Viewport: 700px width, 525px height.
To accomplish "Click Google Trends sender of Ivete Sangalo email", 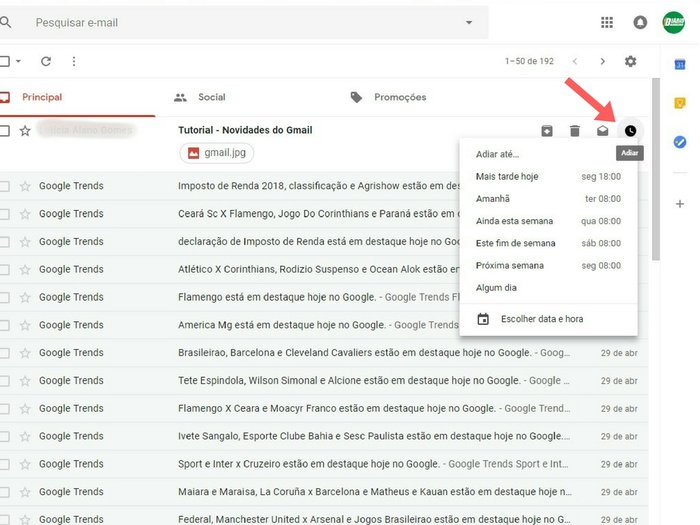I will click(71, 436).
